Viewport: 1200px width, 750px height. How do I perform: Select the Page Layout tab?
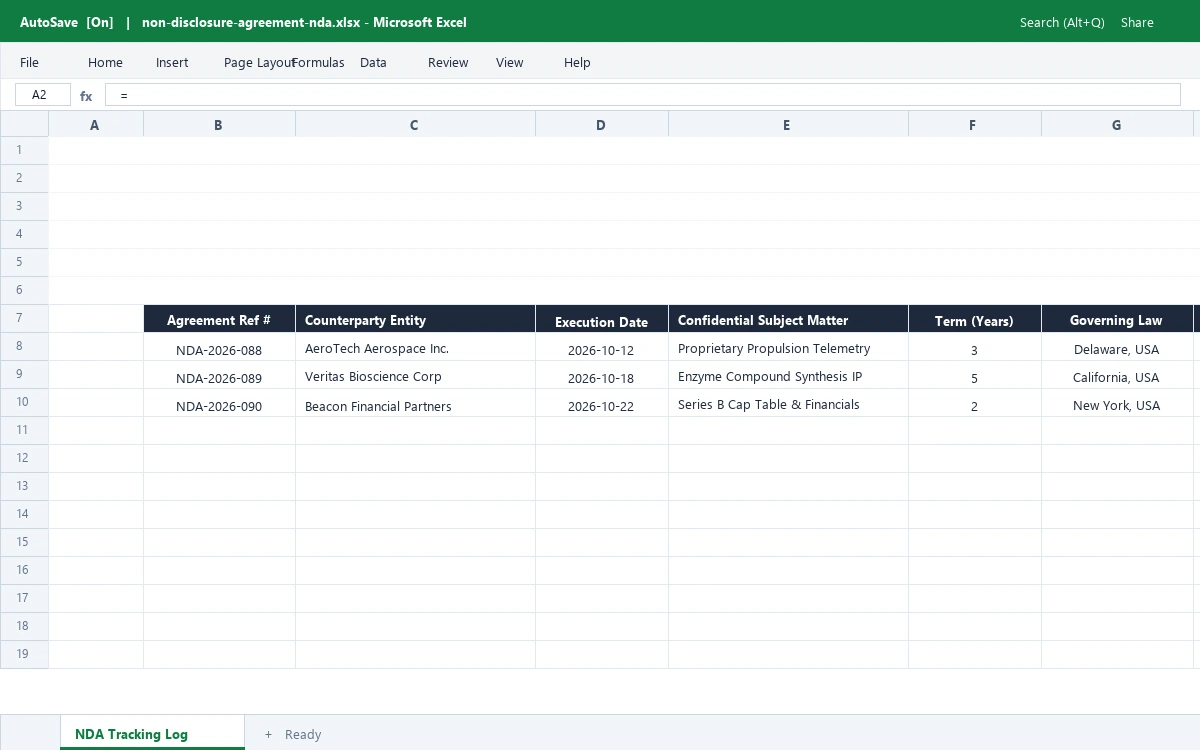[x=259, y=62]
